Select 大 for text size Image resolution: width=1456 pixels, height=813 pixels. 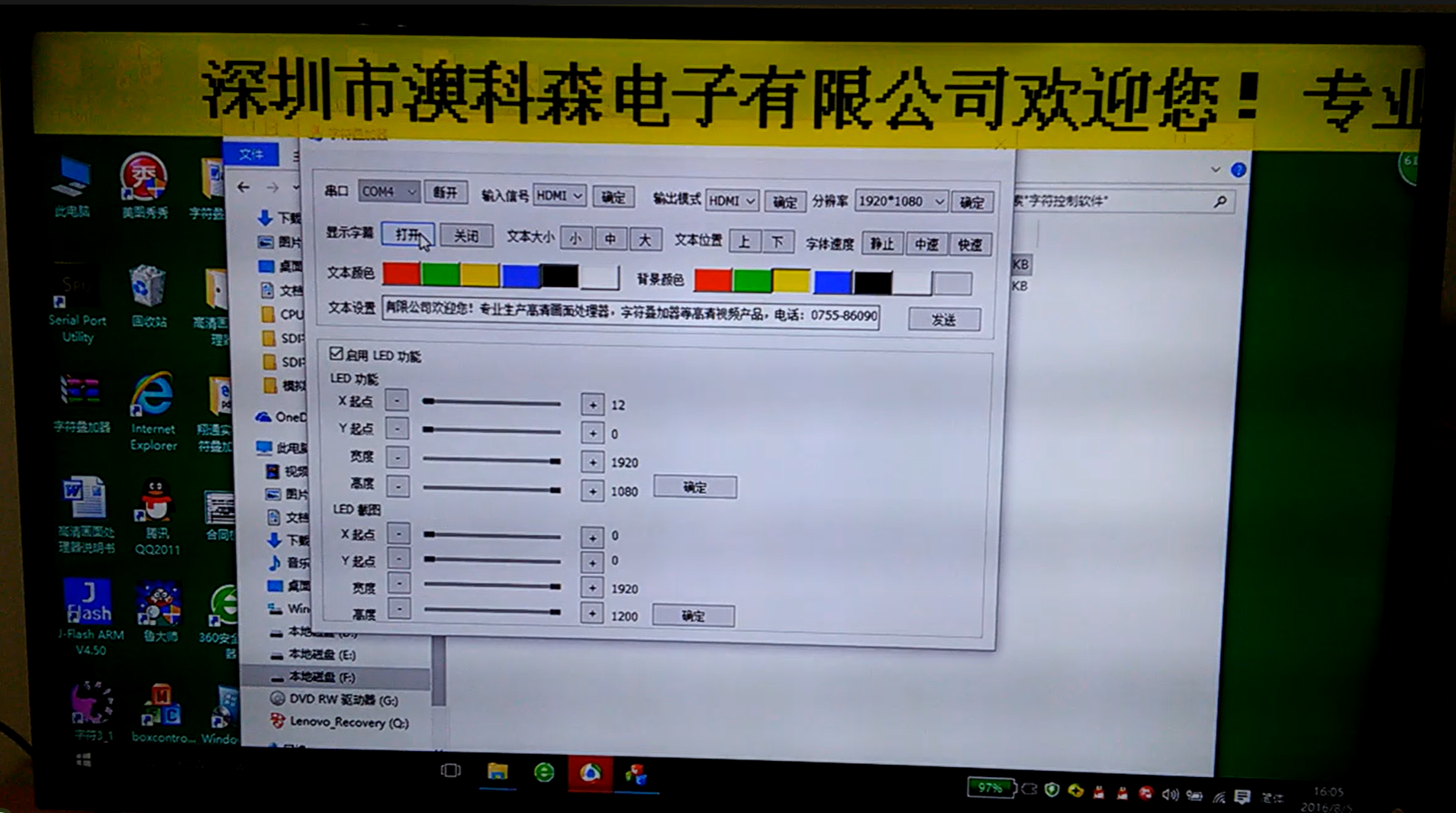(x=645, y=240)
